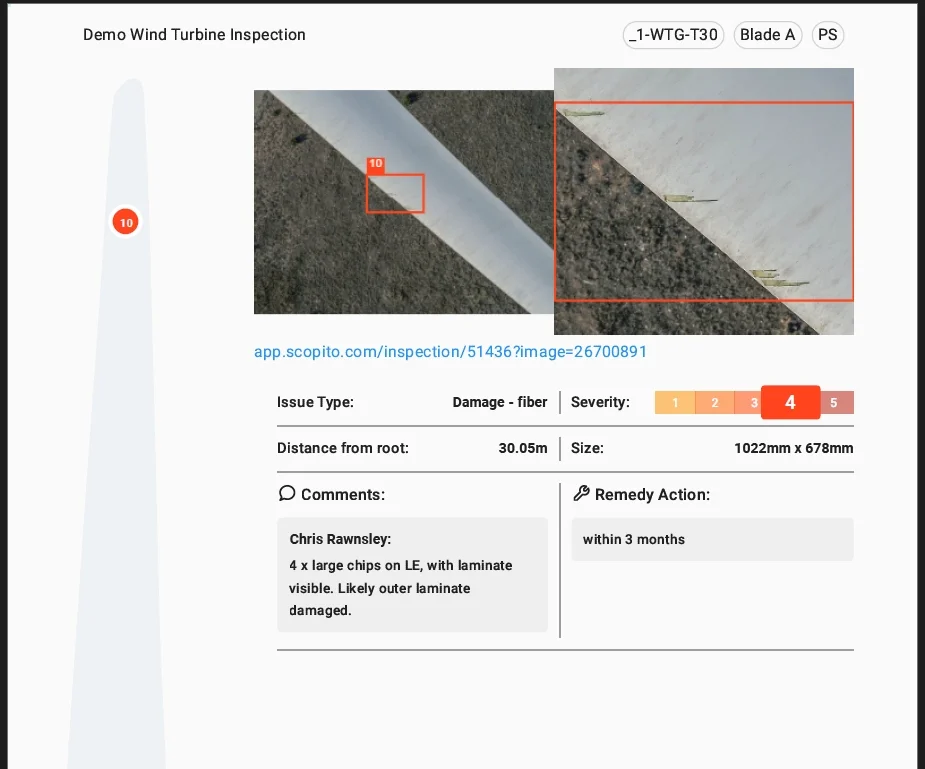
Task: Select severity level 5
Action: tap(837, 403)
